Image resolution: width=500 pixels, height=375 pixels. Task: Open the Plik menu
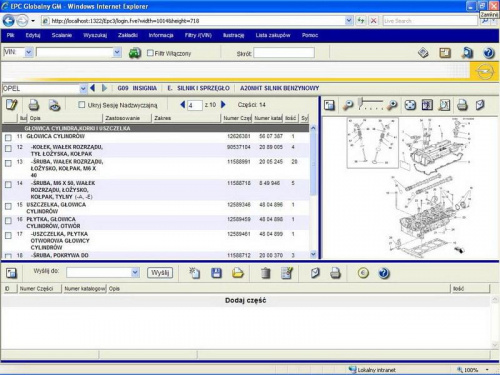point(10,35)
